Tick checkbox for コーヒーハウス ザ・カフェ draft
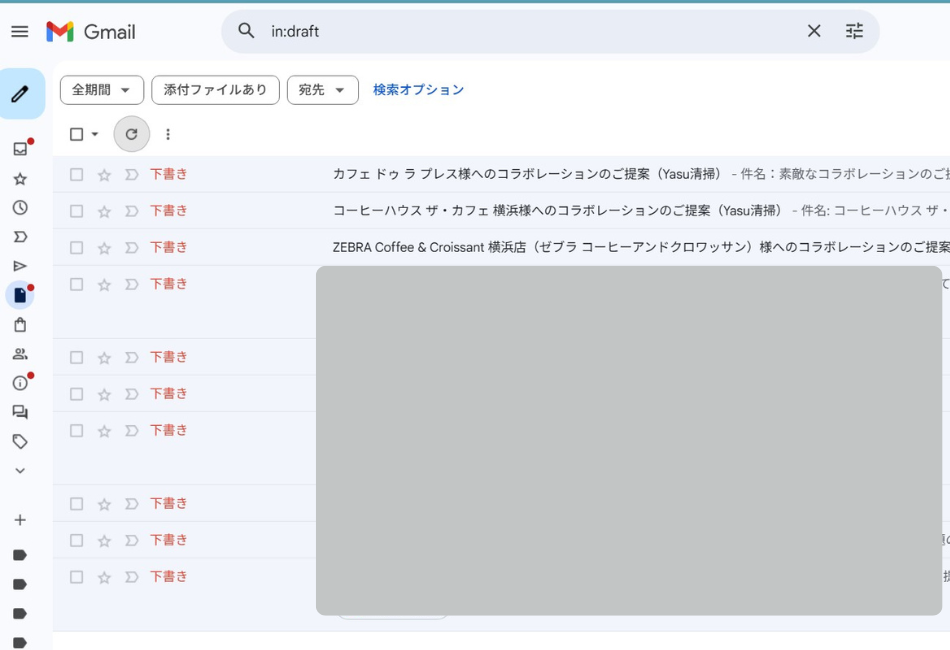This screenshot has height=650, width=950. tap(76, 211)
